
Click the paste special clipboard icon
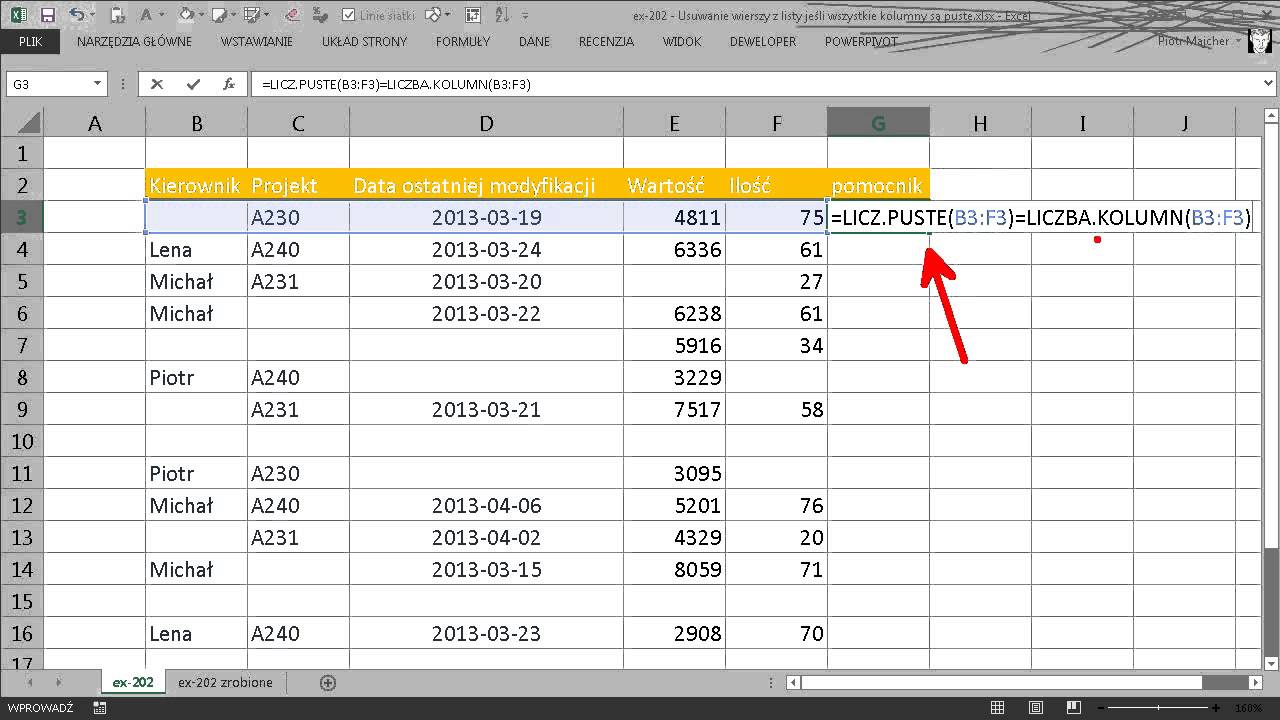[x=117, y=15]
